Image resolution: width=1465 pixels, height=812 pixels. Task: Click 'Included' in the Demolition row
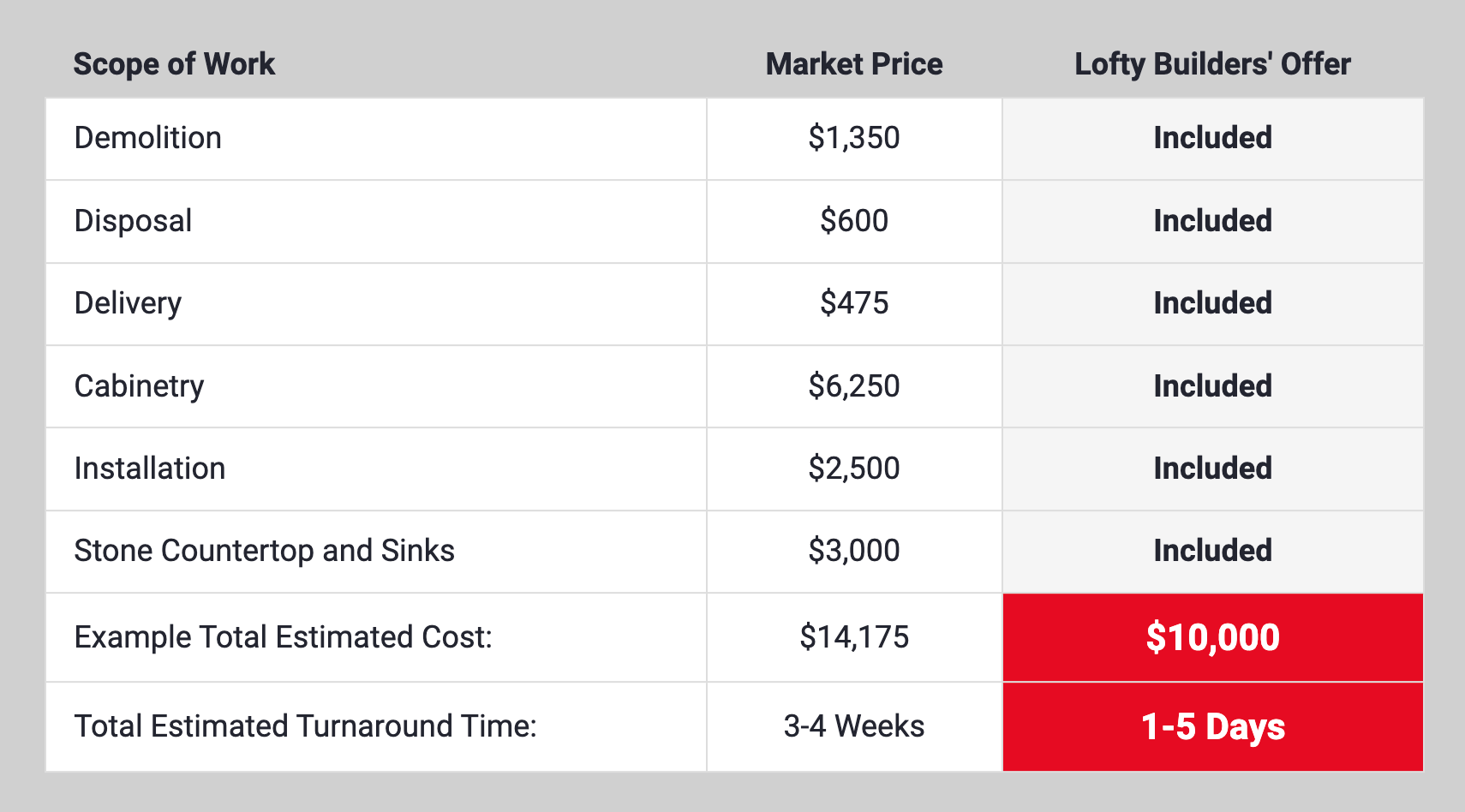(1212, 138)
